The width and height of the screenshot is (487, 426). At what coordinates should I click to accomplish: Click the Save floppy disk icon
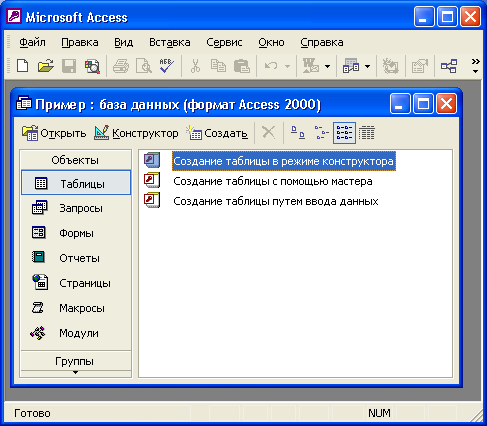point(69,66)
